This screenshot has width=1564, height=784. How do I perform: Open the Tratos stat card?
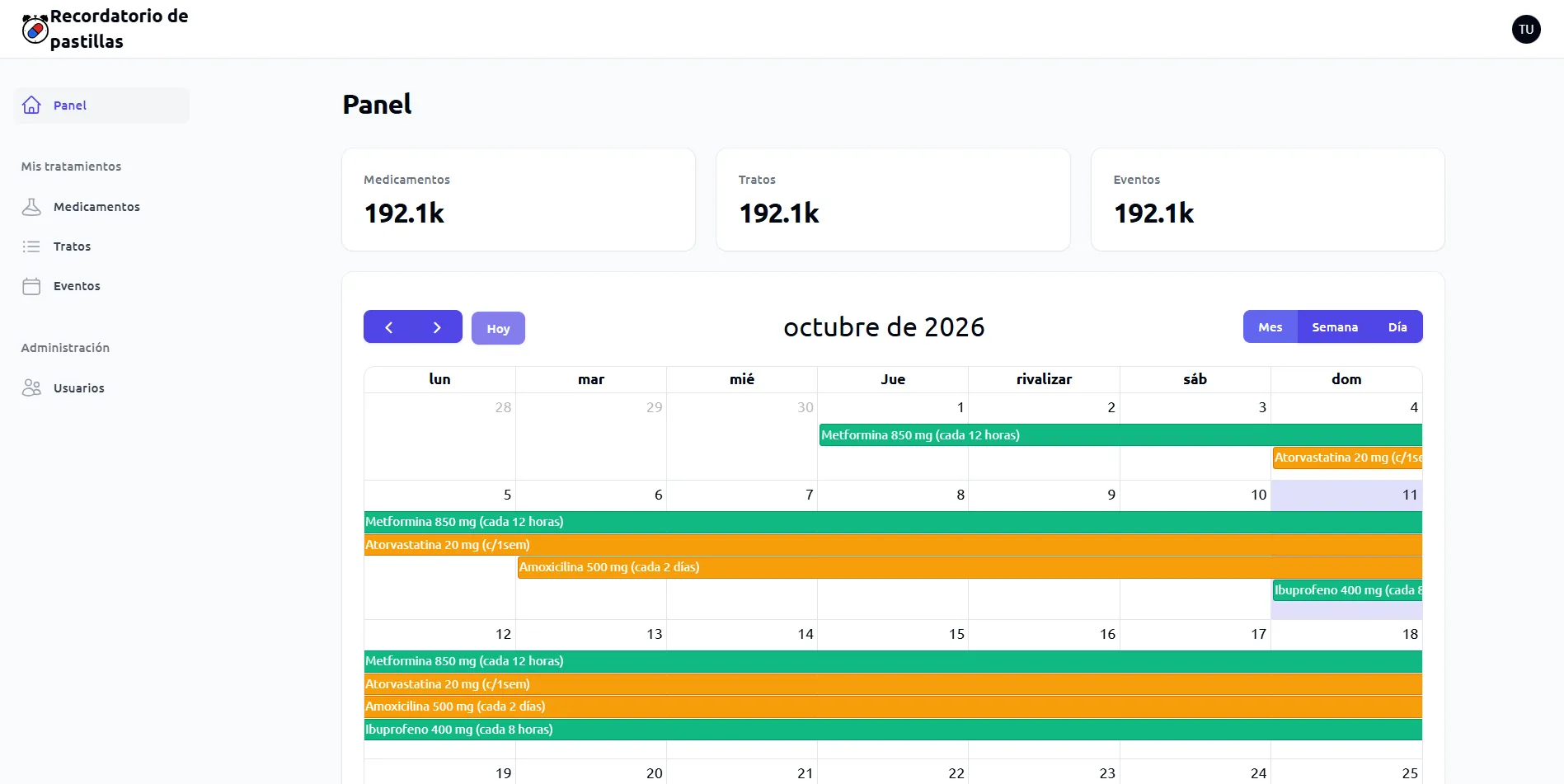point(893,200)
